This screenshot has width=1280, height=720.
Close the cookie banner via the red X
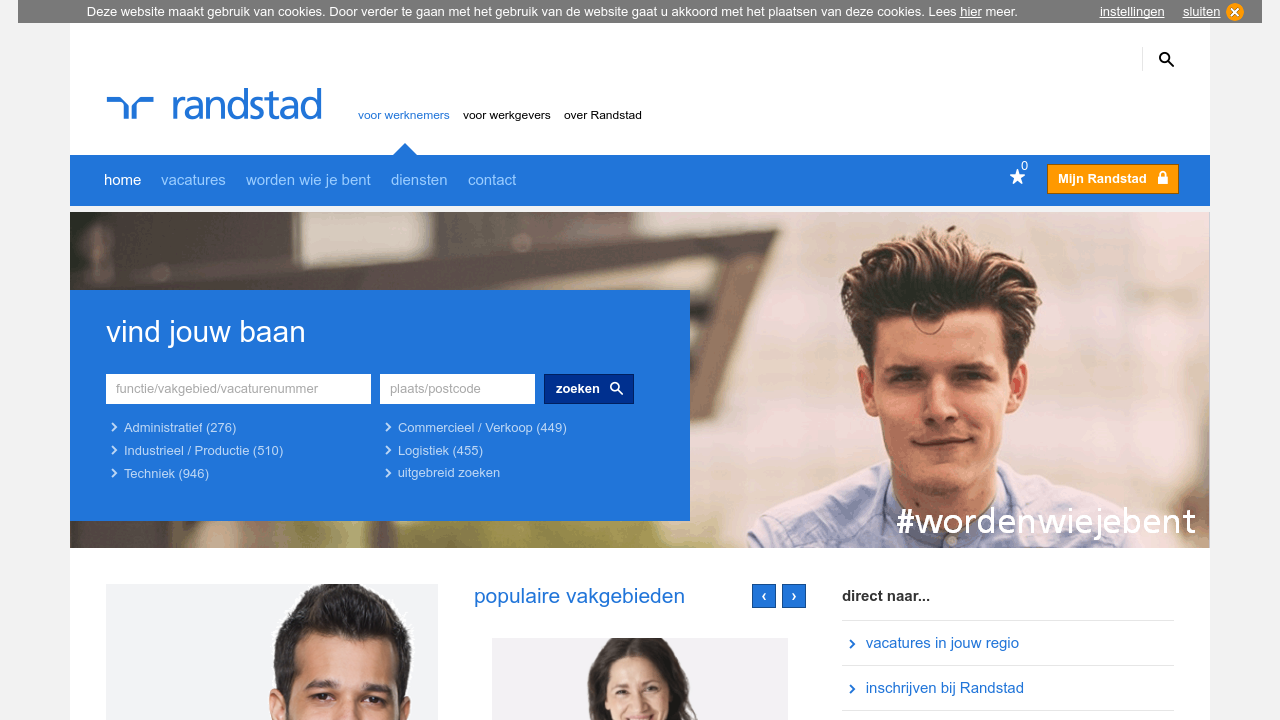pyautogui.click(x=1234, y=11)
